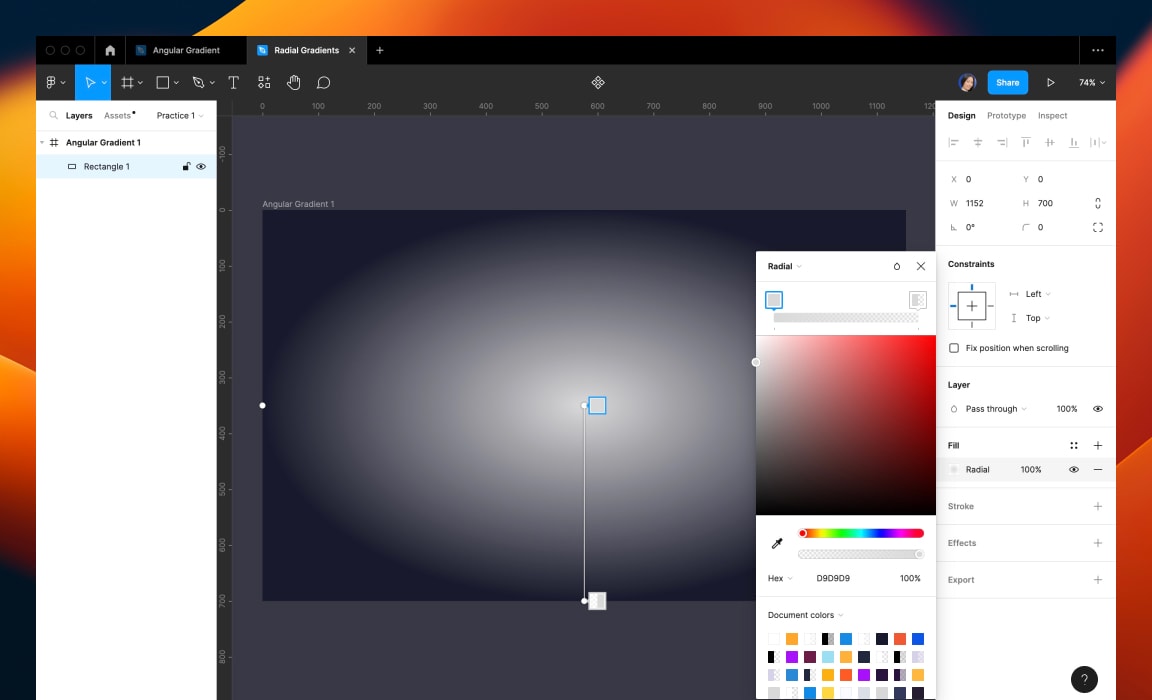Enable Fix position when scrolling
1152x700 pixels.
click(x=952, y=348)
